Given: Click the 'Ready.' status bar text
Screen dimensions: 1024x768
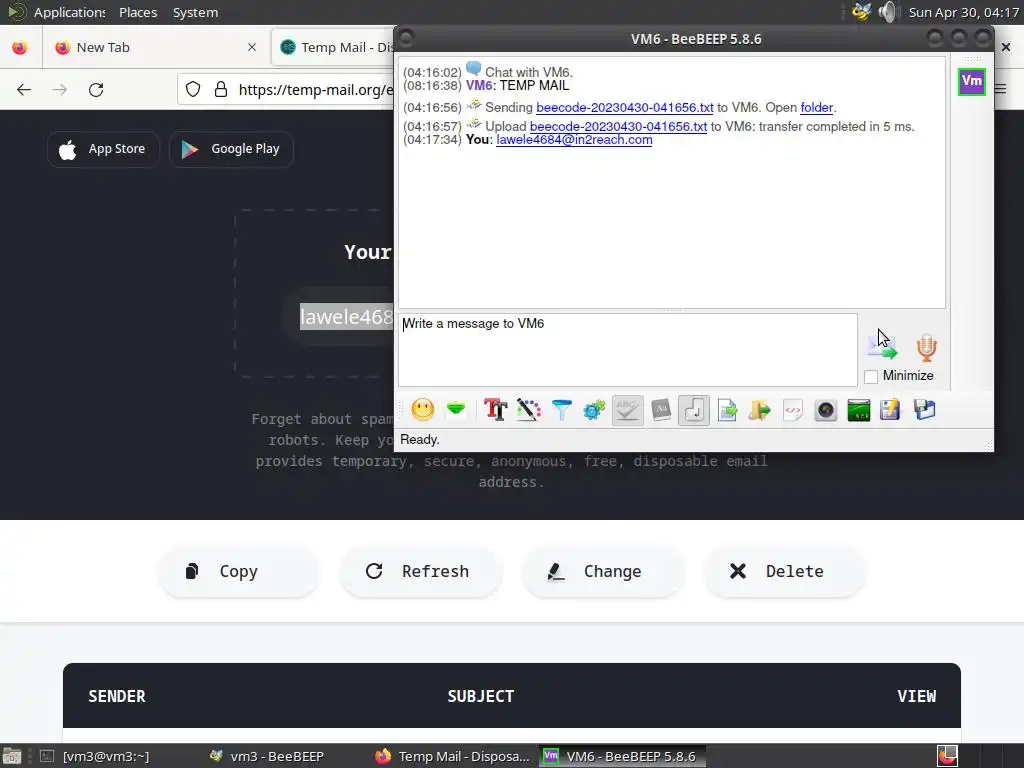Looking at the screenshot, I should [x=420, y=440].
